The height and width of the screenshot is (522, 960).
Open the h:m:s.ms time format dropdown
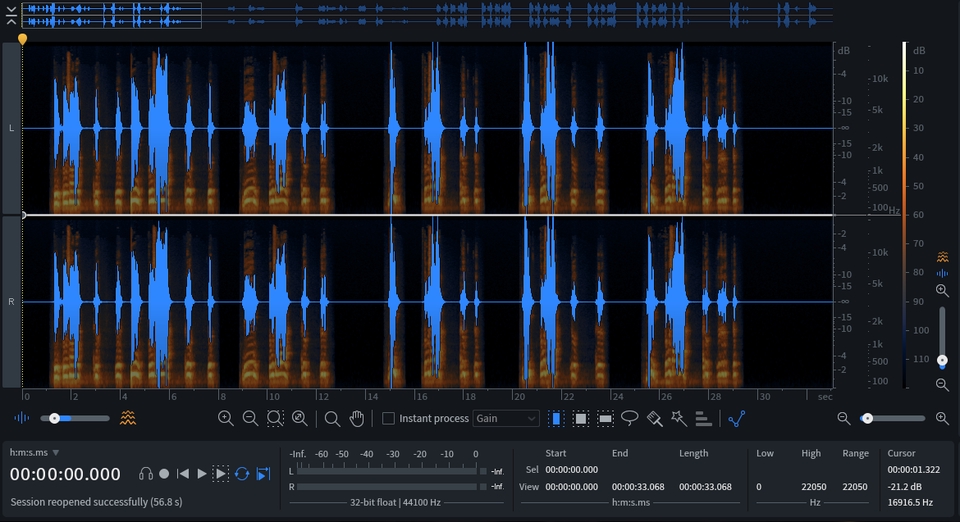(x=34, y=452)
